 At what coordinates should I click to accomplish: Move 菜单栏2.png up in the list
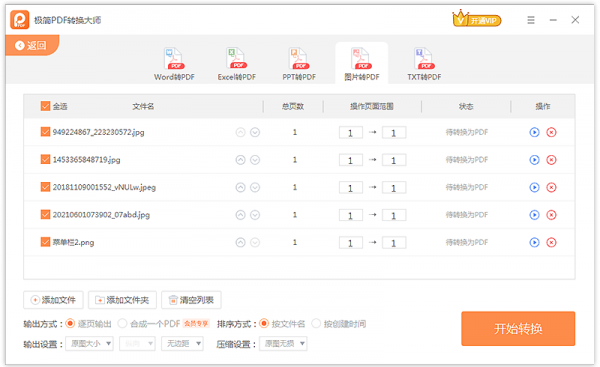click(x=240, y=243)
